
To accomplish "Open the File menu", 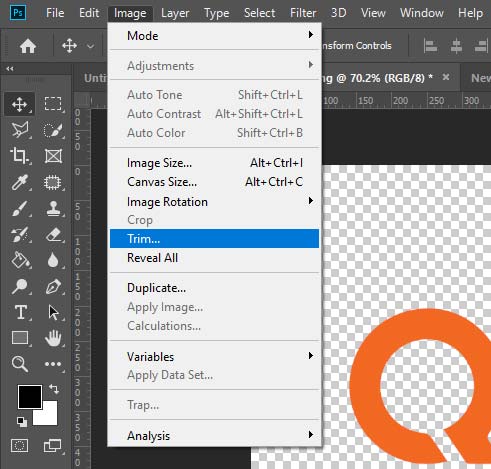I will click(55, 13).
